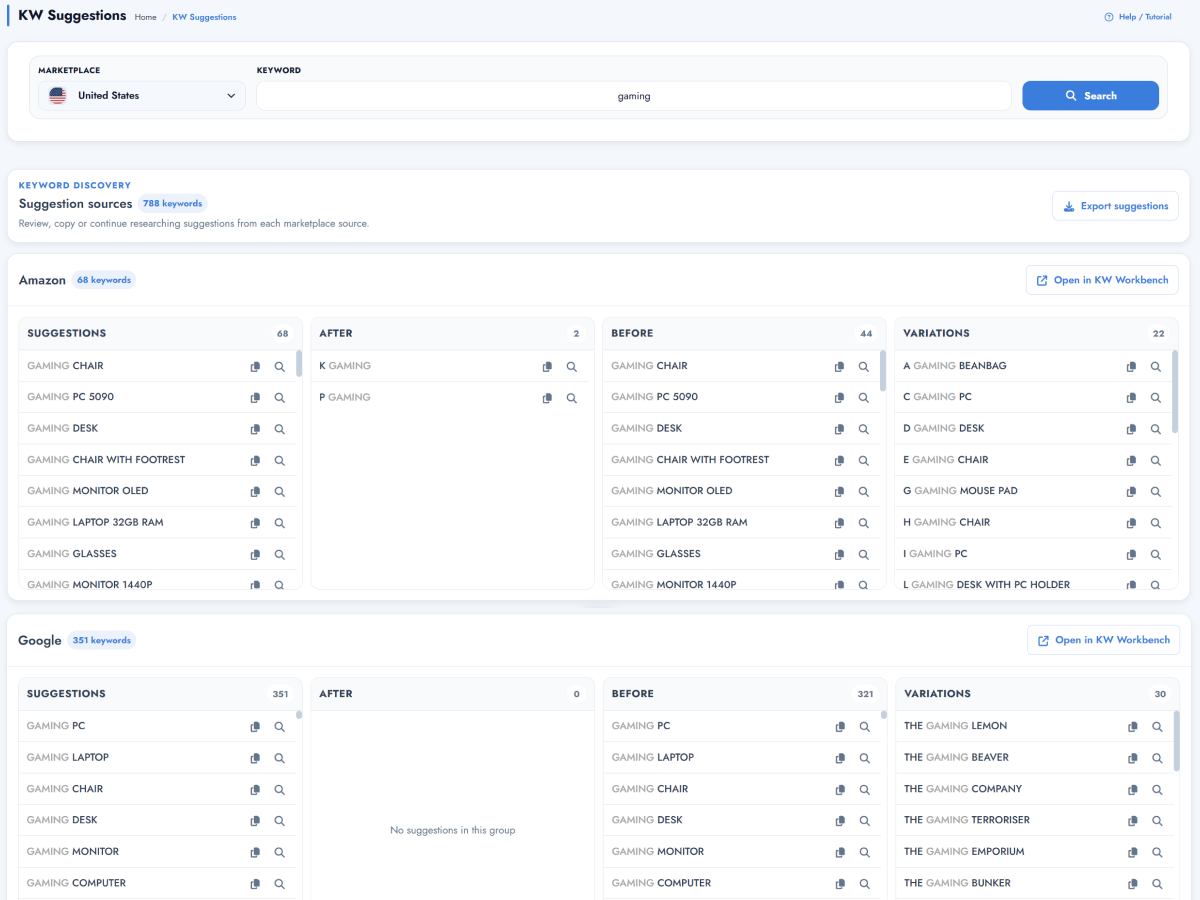
Task: Click the "68 keywords" Amazon badge
Action: 104,280
